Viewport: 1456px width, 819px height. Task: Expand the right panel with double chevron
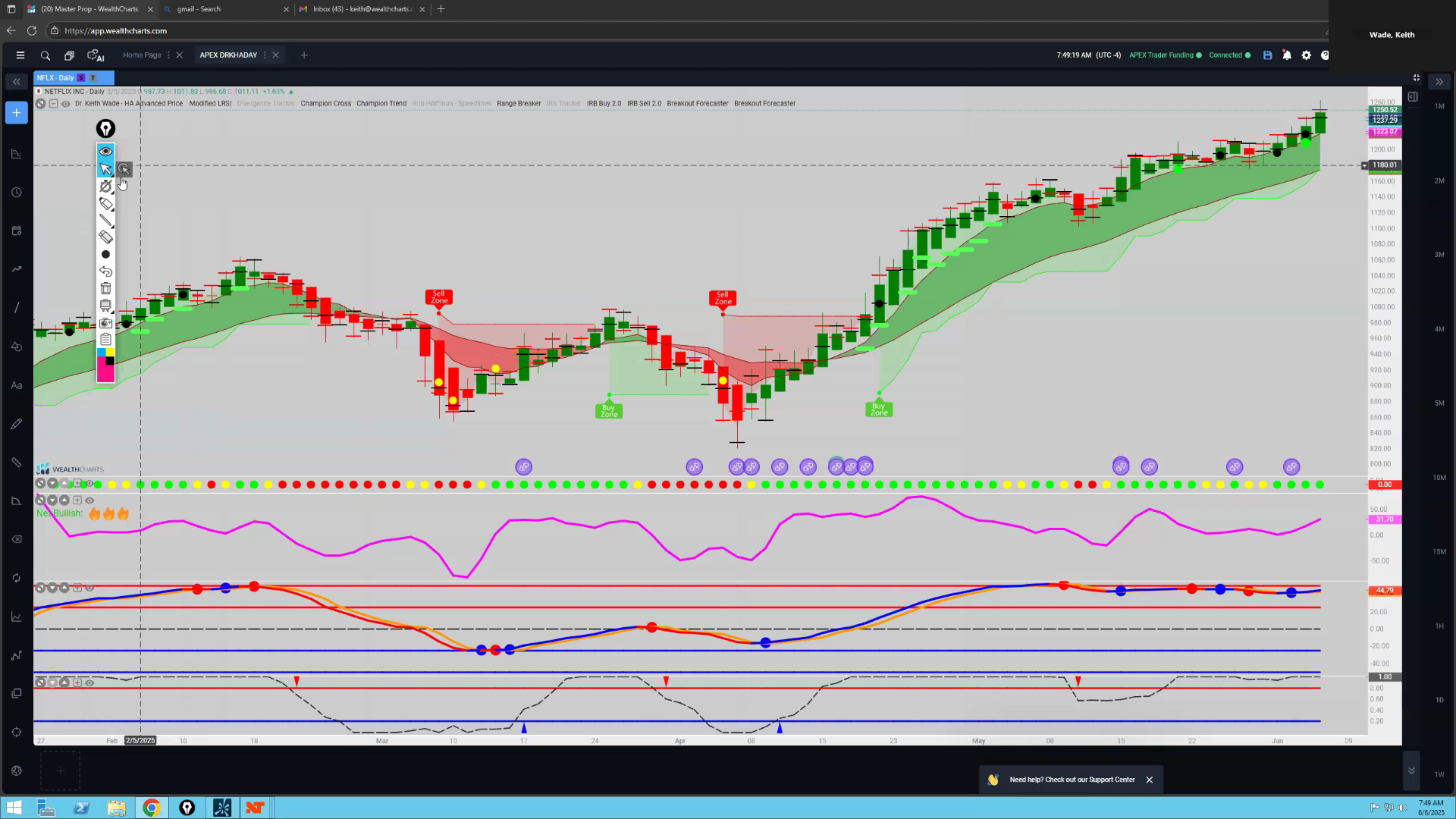click(x=1439, y=81)
